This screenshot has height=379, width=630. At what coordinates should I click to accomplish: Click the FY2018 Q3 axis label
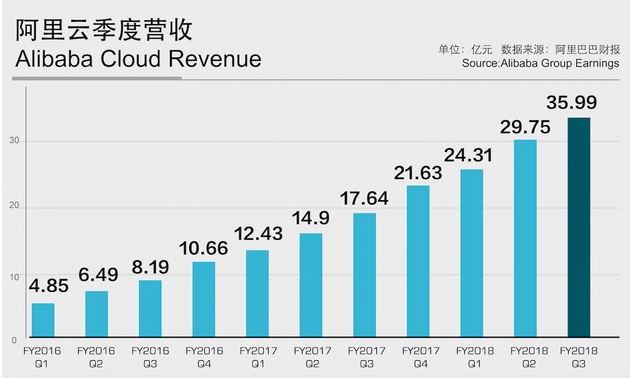point(579,357)
